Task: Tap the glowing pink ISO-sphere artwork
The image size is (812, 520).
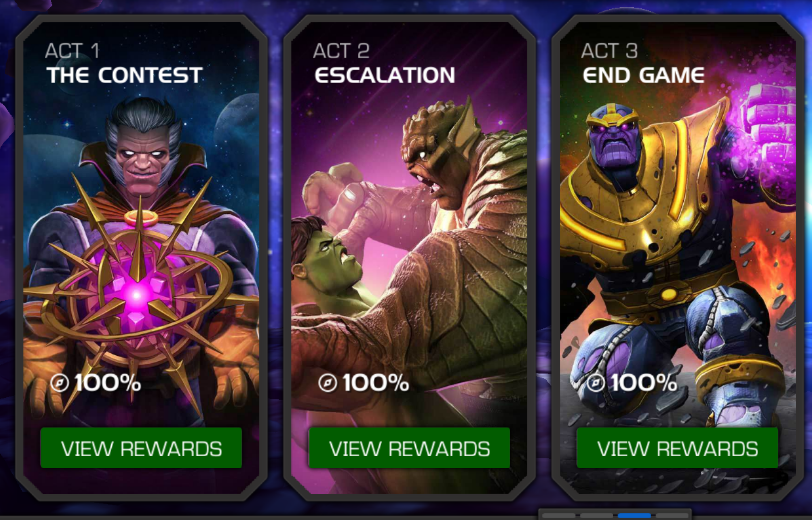Action: [137, 294]
